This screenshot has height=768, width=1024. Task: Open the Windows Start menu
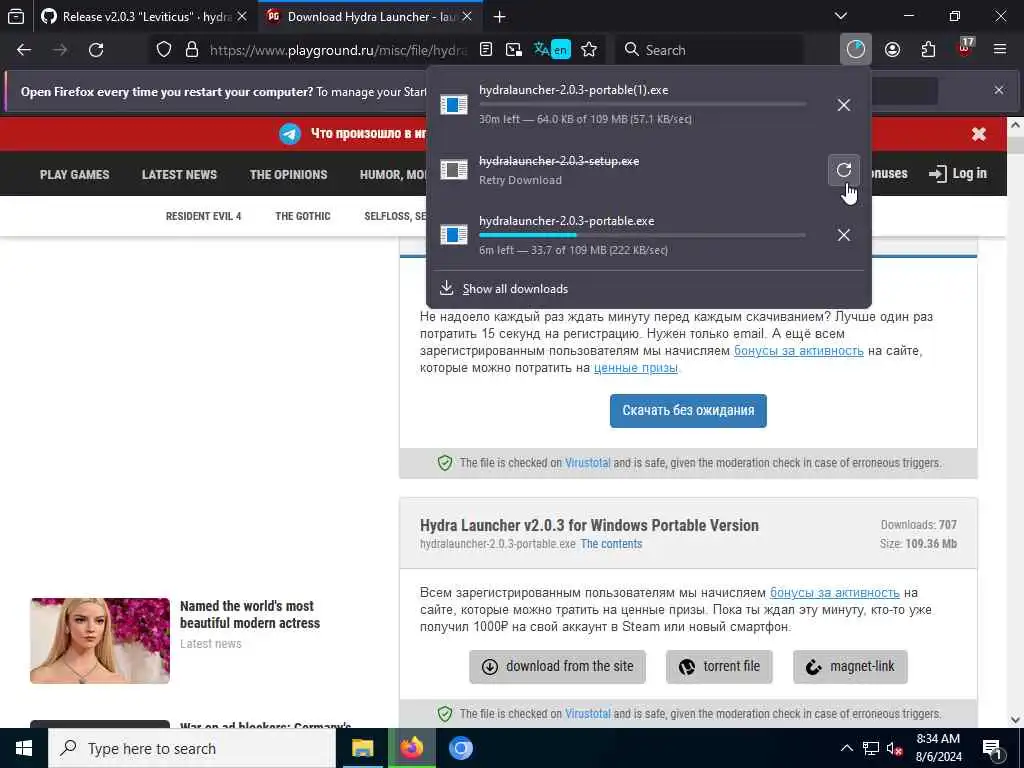(x=24, y=748)
